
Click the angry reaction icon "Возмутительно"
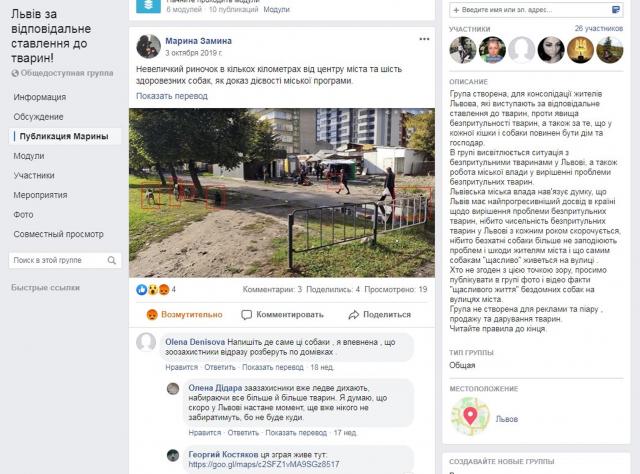tap(152, 315)
